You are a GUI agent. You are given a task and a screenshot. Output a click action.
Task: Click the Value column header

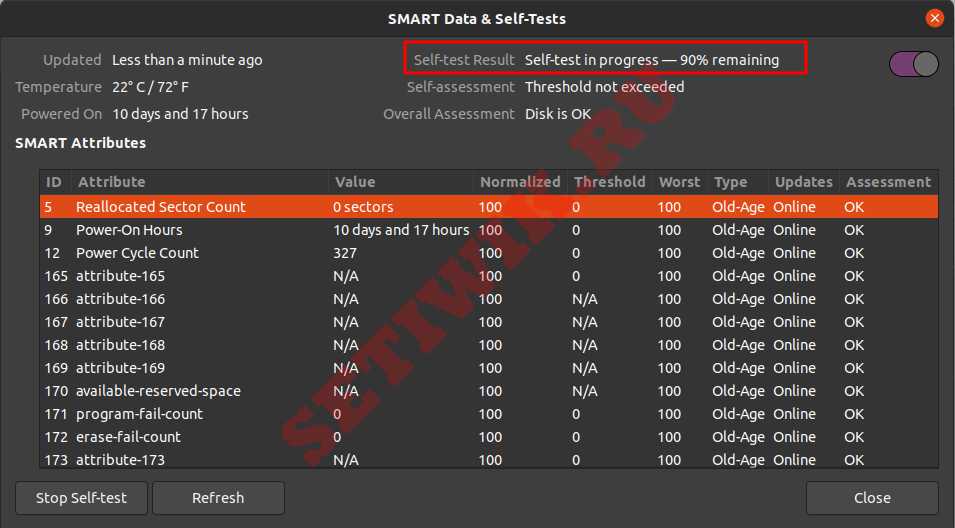(x=355, y=182)
